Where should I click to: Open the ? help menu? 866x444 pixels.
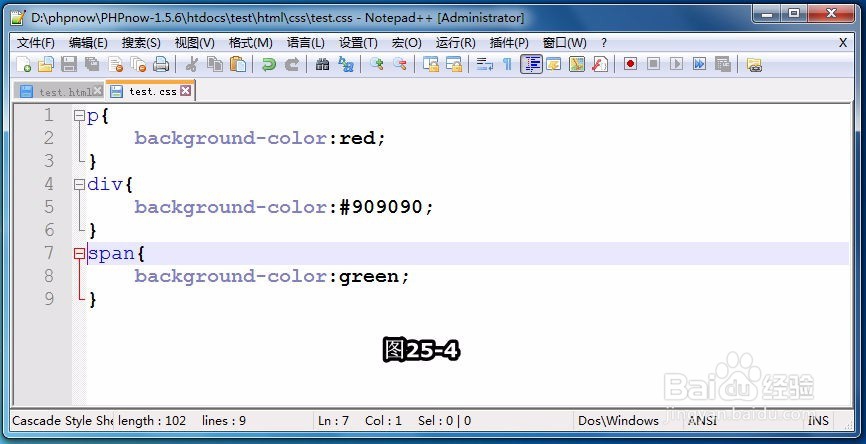[x=604, y=43]
